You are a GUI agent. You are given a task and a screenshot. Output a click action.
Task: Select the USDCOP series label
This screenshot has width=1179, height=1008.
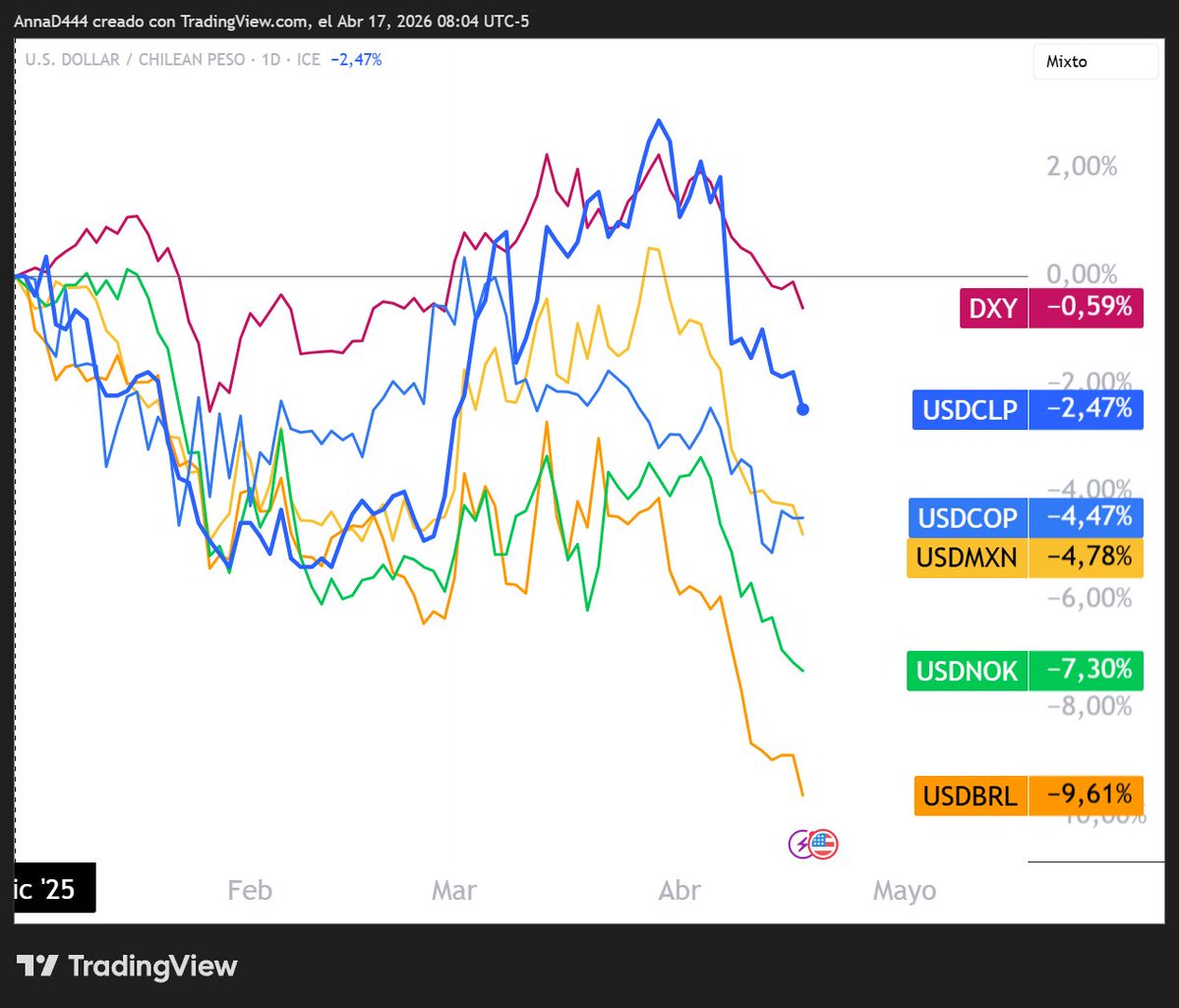click(x=968, y=517)
